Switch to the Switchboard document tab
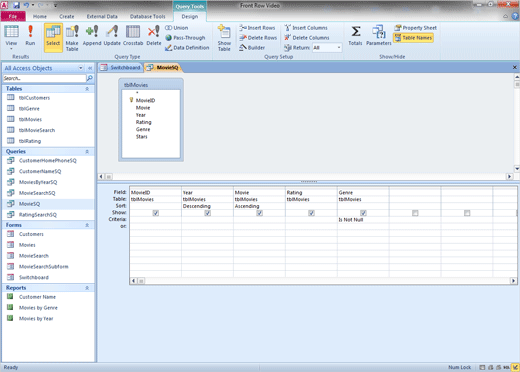This screenshot has height=372, width=520. click(121, 68)
